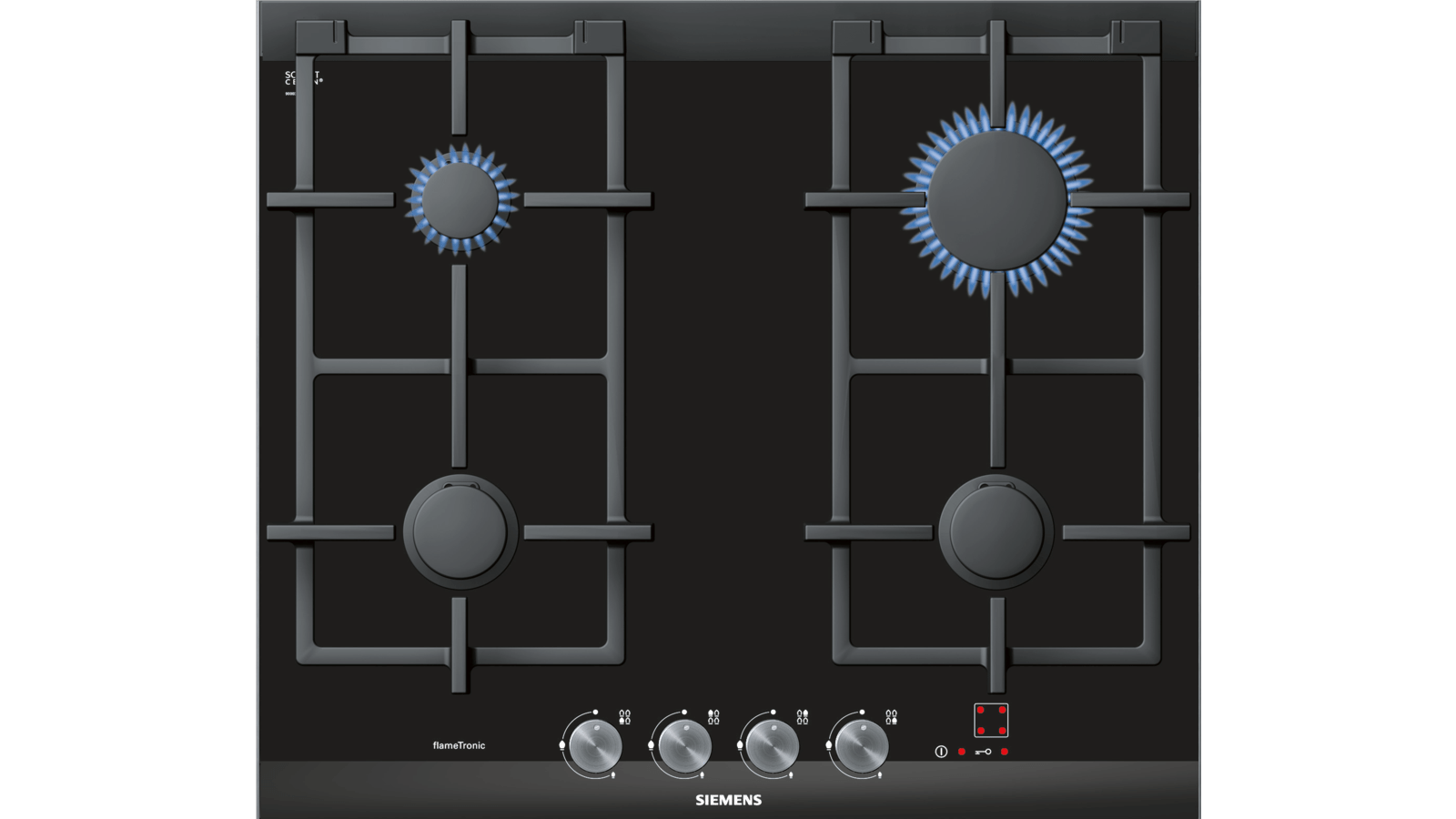The width and height of the screenshot is (1456, 819).
Task: Toggle the red indicator light beside power symbol
Action: coord(962,752)
